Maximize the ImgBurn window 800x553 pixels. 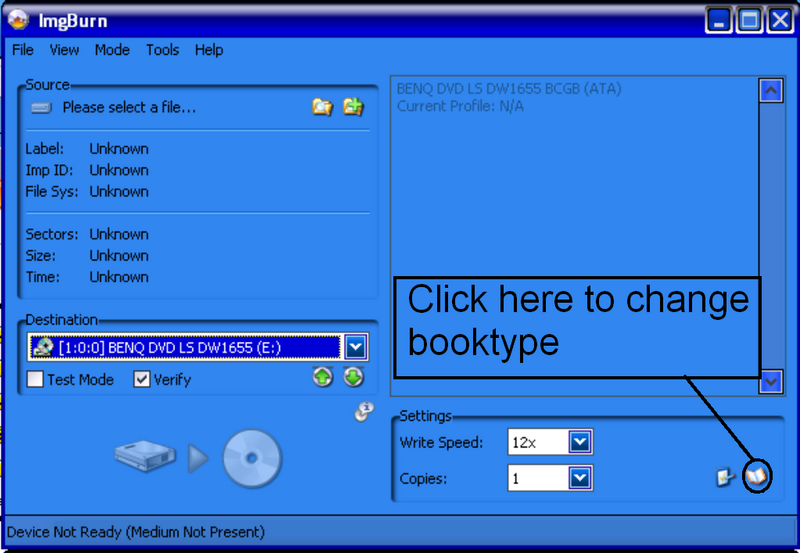click(x=749, y=20)
